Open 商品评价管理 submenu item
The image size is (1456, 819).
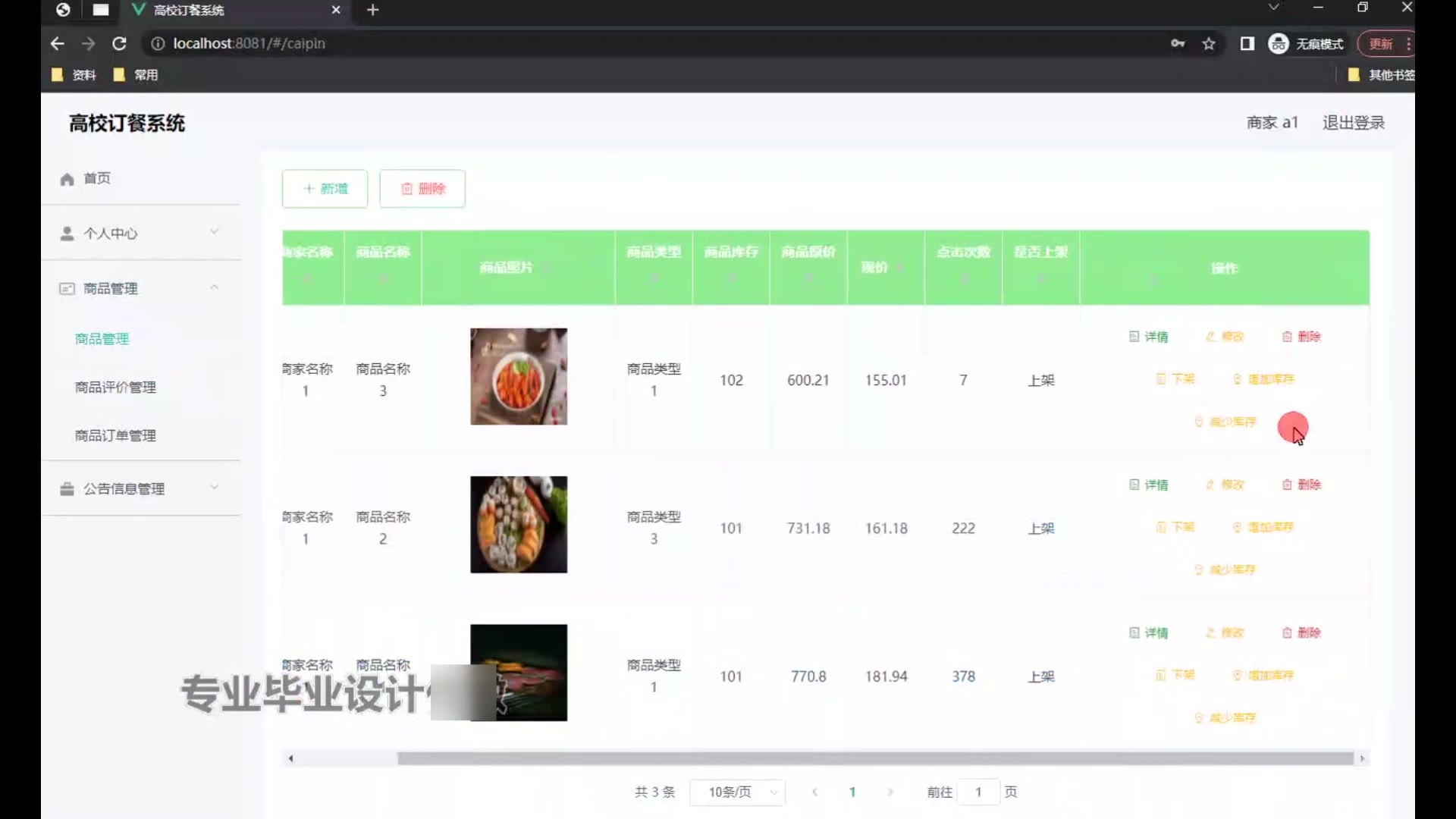[115, 388]
